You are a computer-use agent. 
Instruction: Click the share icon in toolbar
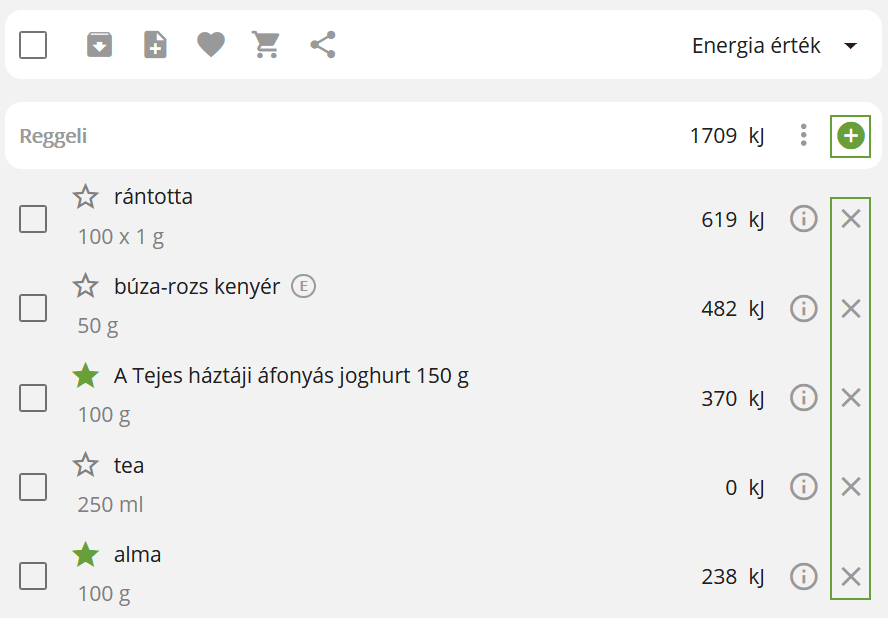pyautogui.click(x=323, y=45)
